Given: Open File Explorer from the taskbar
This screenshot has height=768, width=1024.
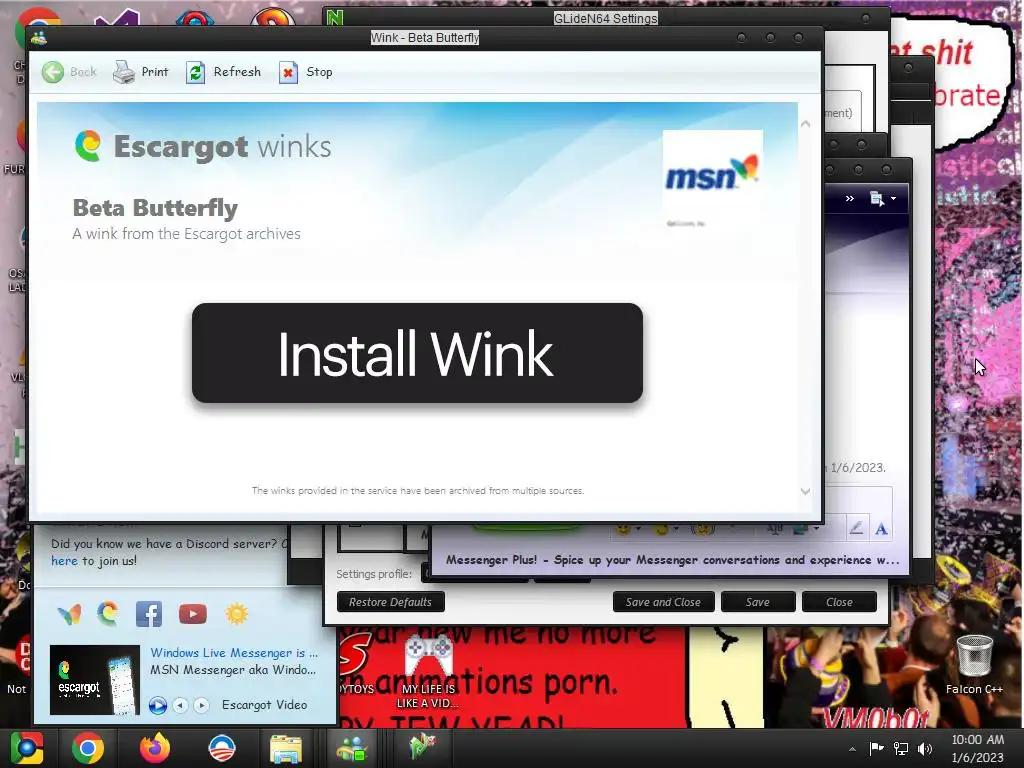Looking at the screenshot, I should [286, 749].
